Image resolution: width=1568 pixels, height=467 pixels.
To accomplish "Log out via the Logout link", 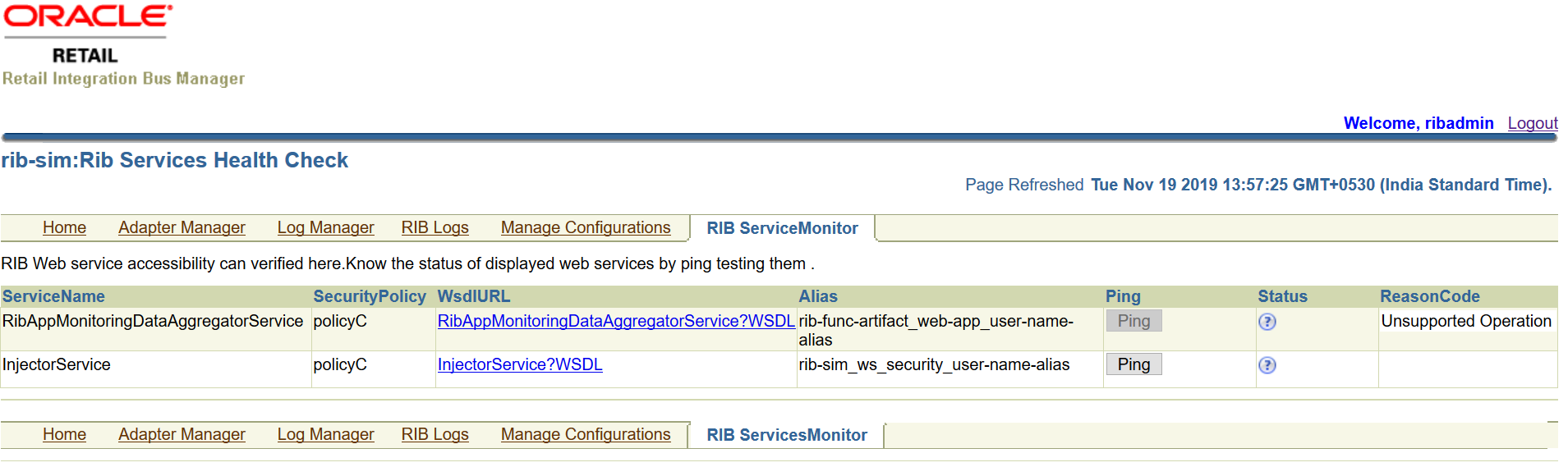I will click(x=1533, y=123).
